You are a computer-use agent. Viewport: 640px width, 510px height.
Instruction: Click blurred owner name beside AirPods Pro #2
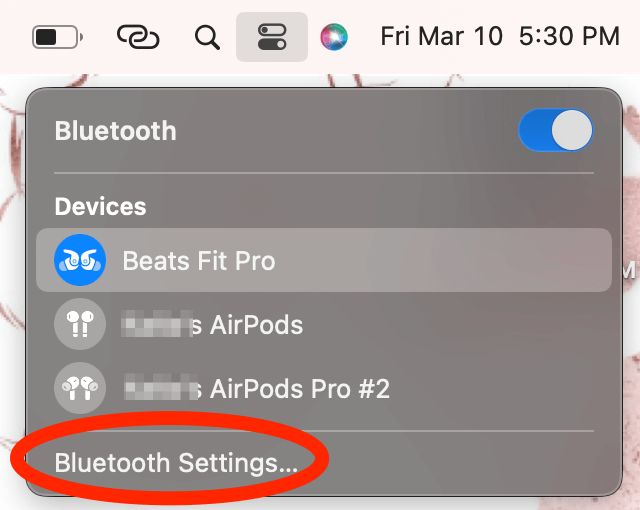[161, 387]
